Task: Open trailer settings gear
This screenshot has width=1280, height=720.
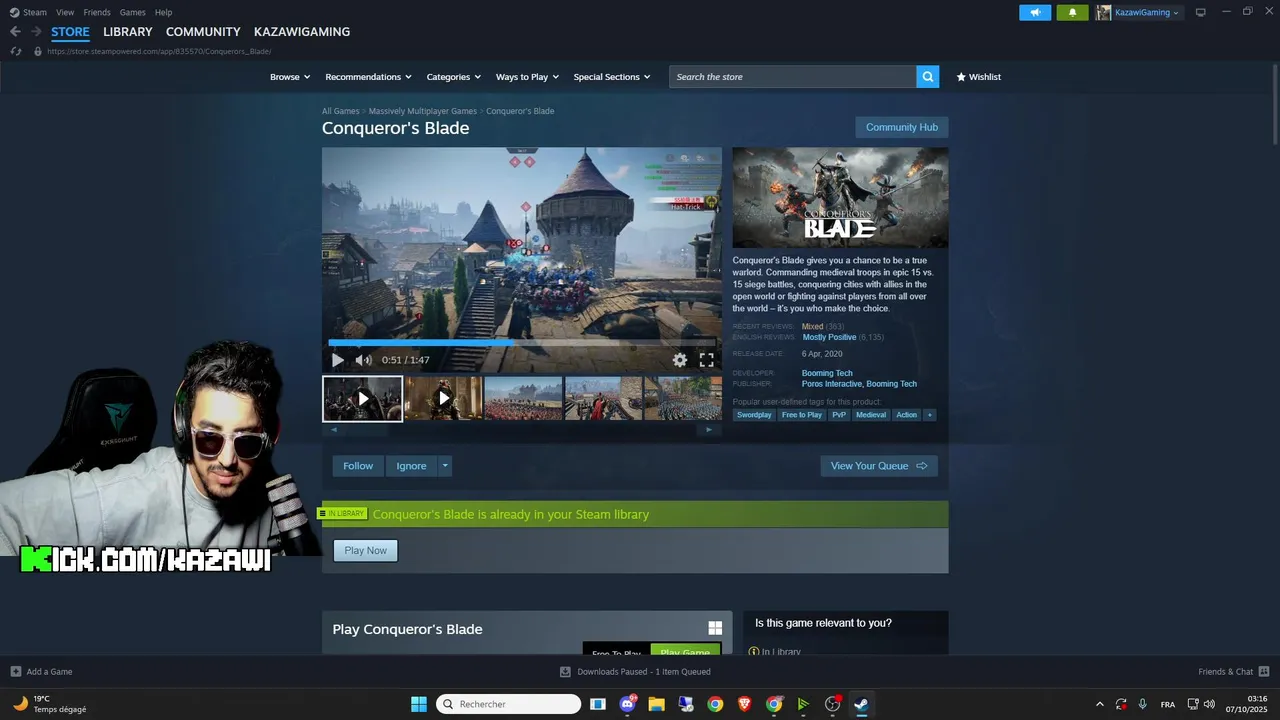Action: click(680, 360)
